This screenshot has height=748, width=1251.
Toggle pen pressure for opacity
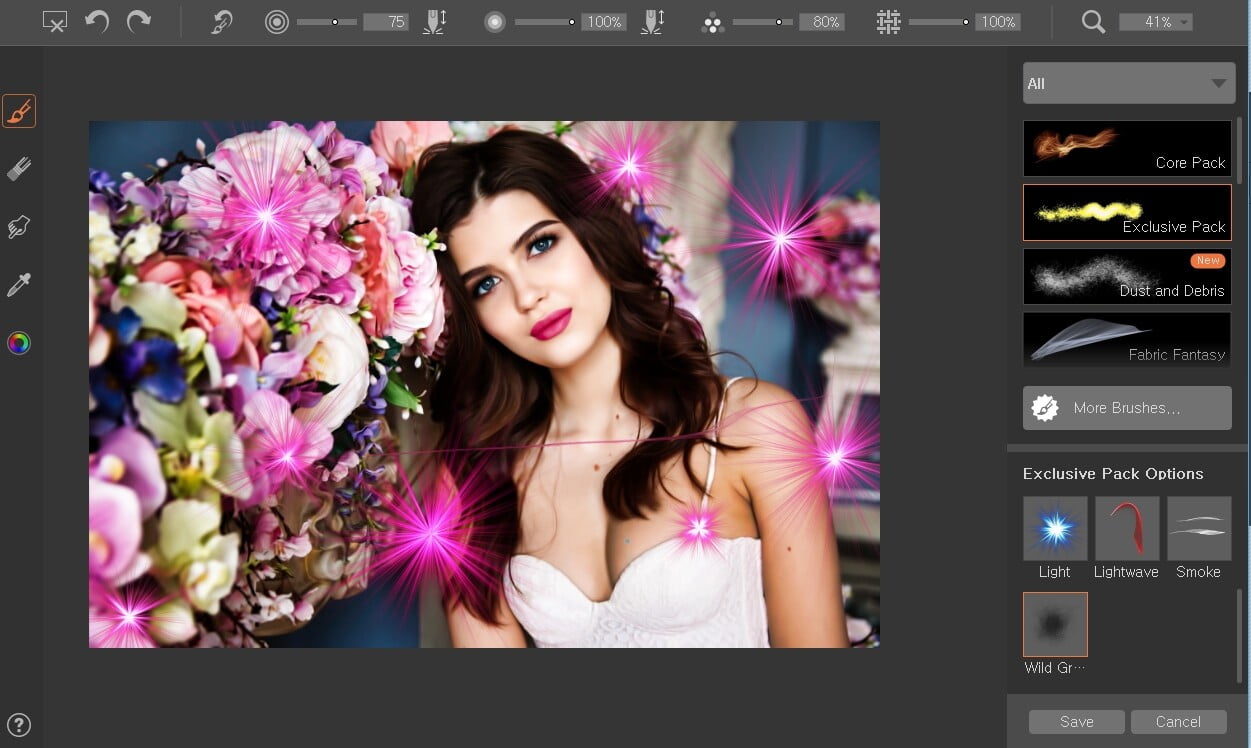click(652, 22)
